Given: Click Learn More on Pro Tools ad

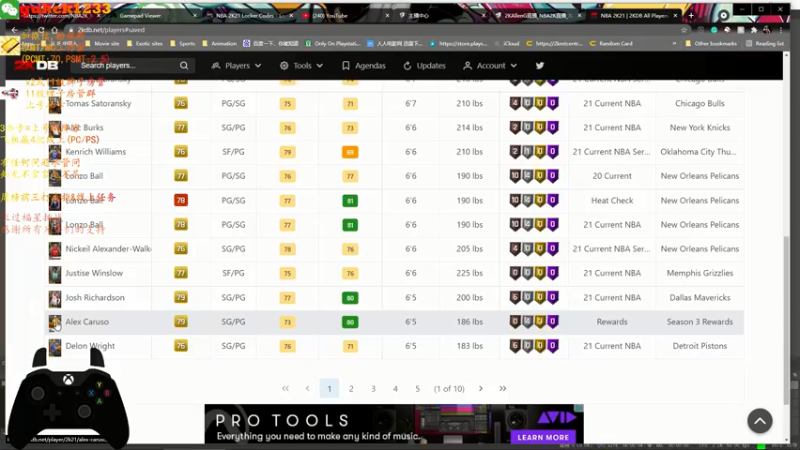Looking at the screenshot, I should [543, 437].
